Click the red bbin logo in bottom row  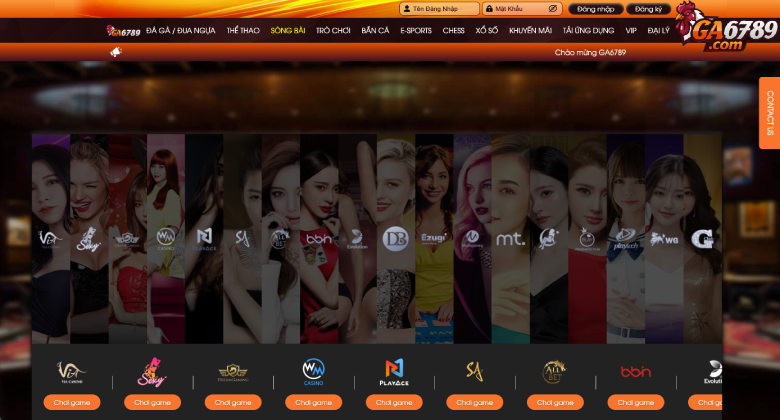636,371
